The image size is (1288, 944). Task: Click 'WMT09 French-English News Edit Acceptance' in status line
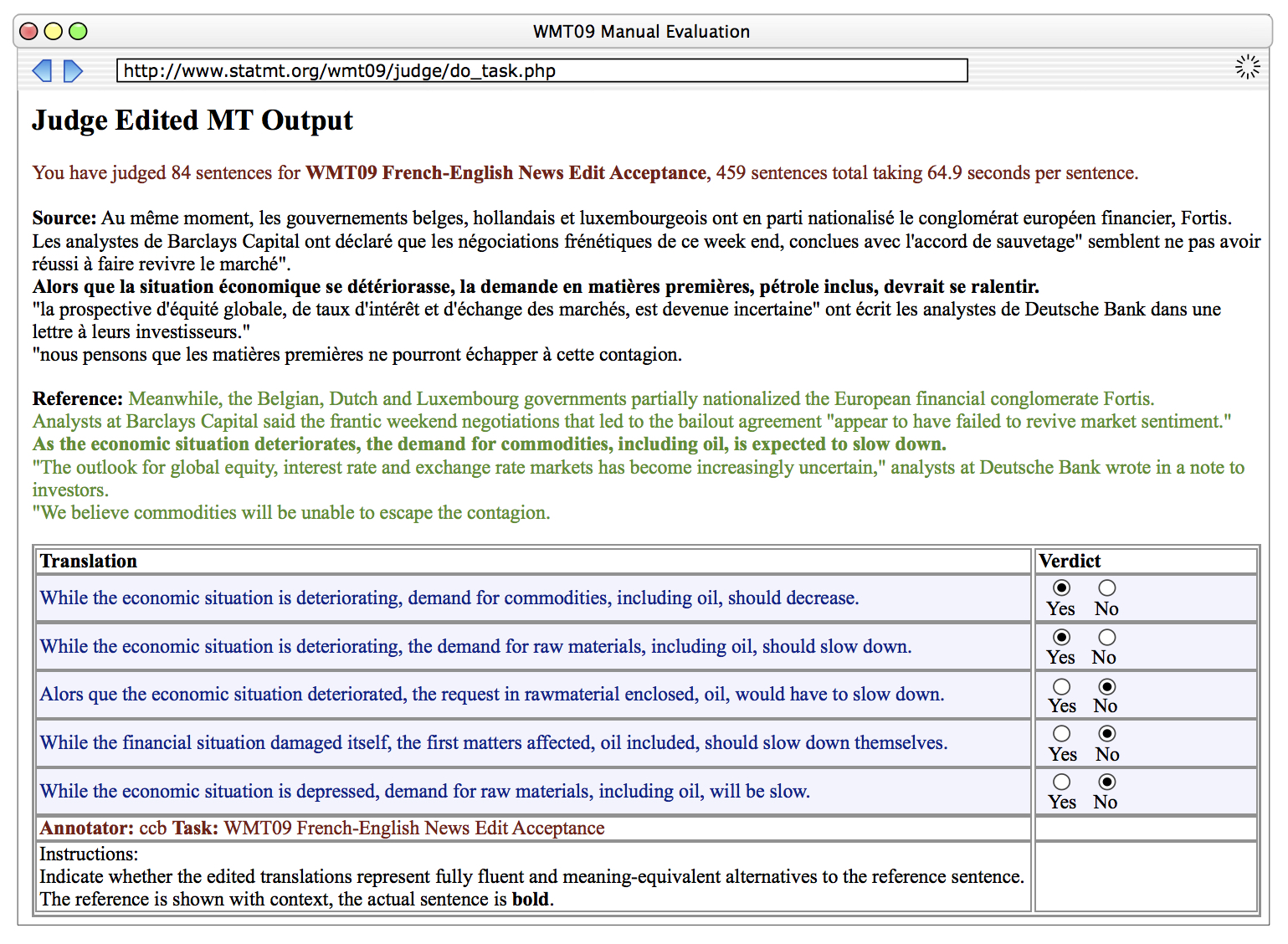click(x=506, y=173)
